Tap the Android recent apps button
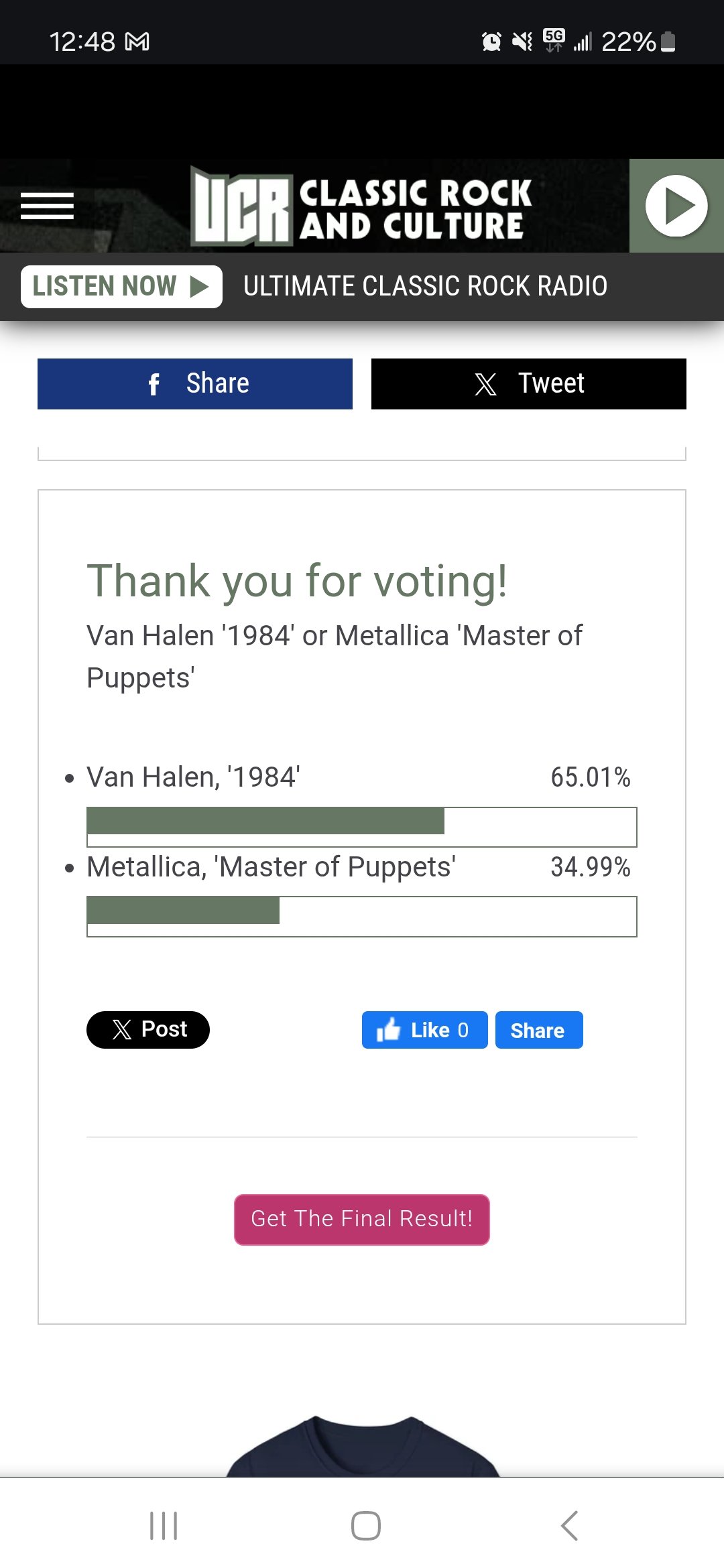 click(164, 1526)
